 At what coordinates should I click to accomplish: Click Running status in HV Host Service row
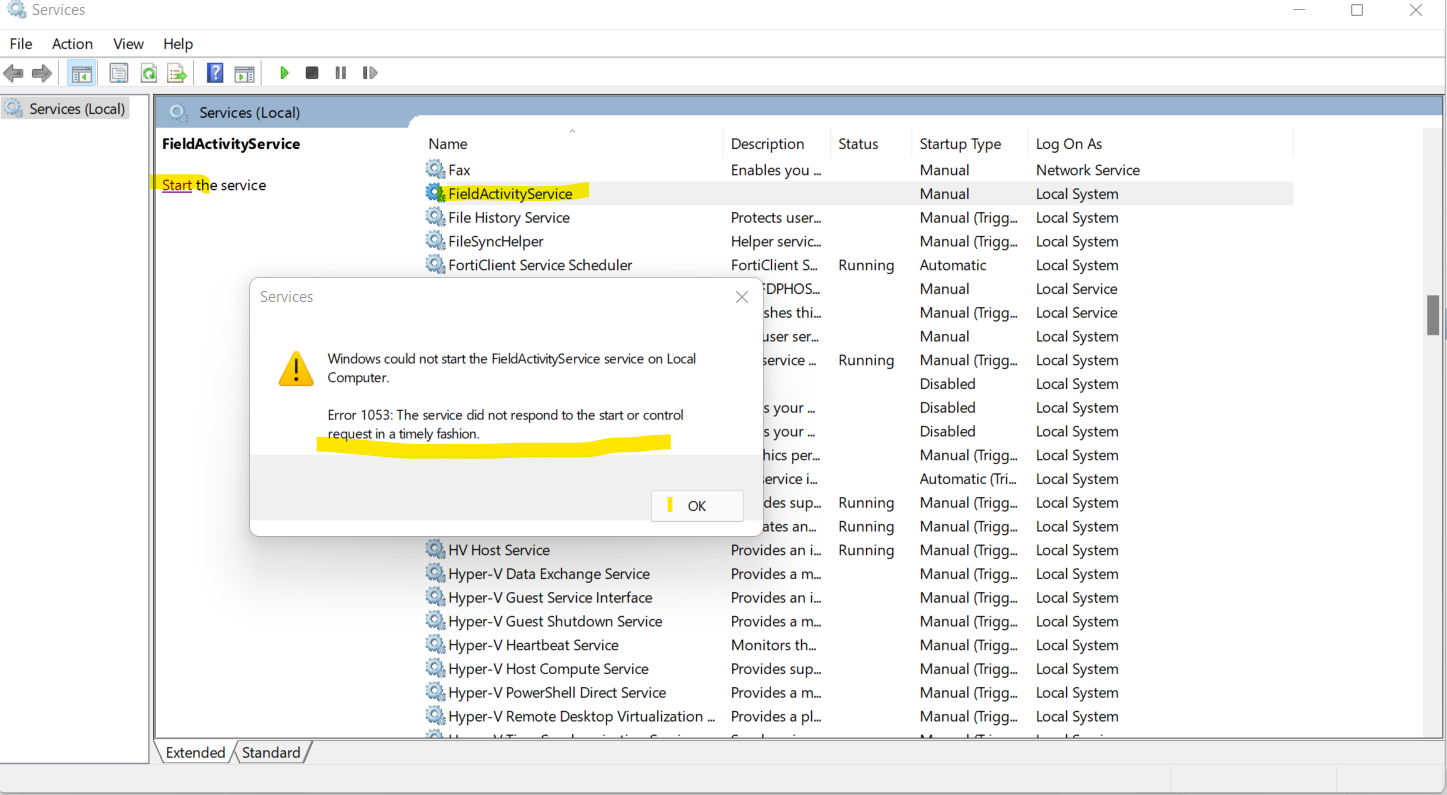[x=866, y=550]
